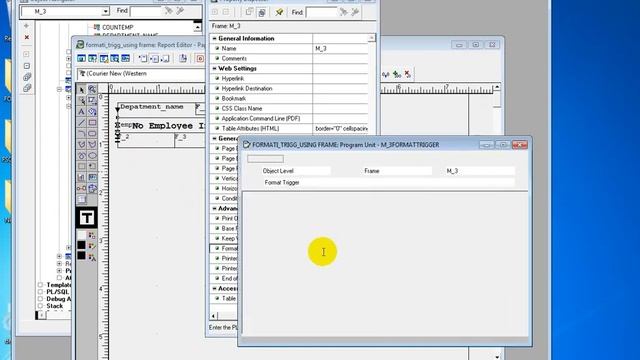Viewport: 640px width, 360px height.
Task: Select the Text tool marked A
Action: pos(82,111)
